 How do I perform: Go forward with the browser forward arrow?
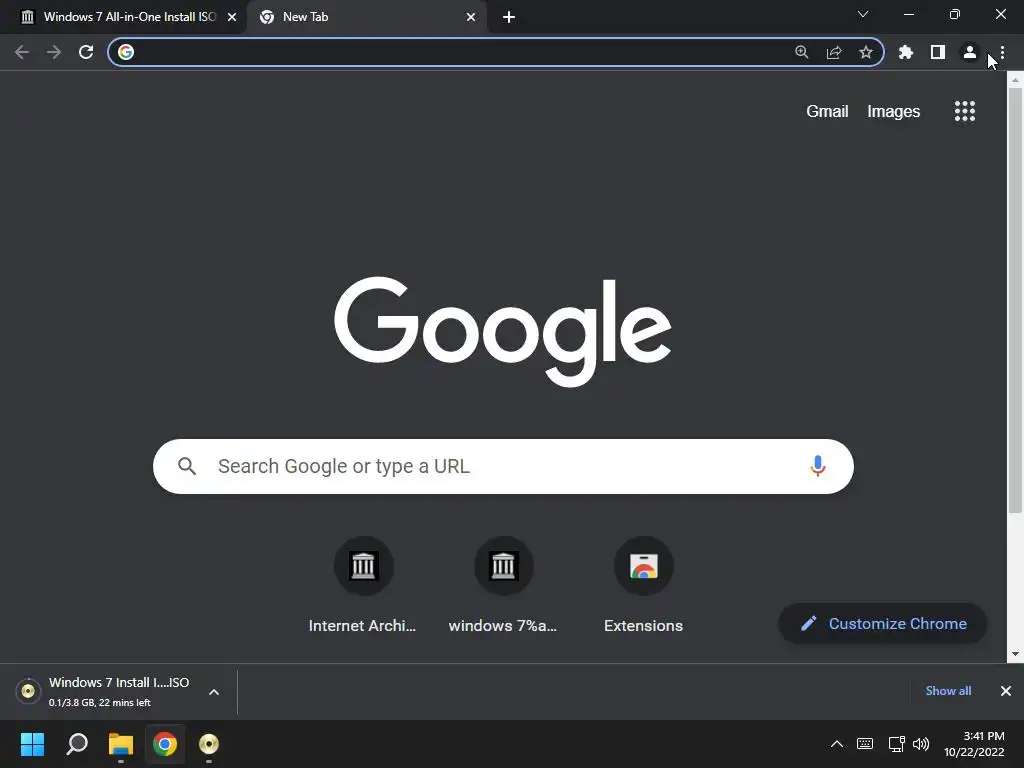(54, 52)
